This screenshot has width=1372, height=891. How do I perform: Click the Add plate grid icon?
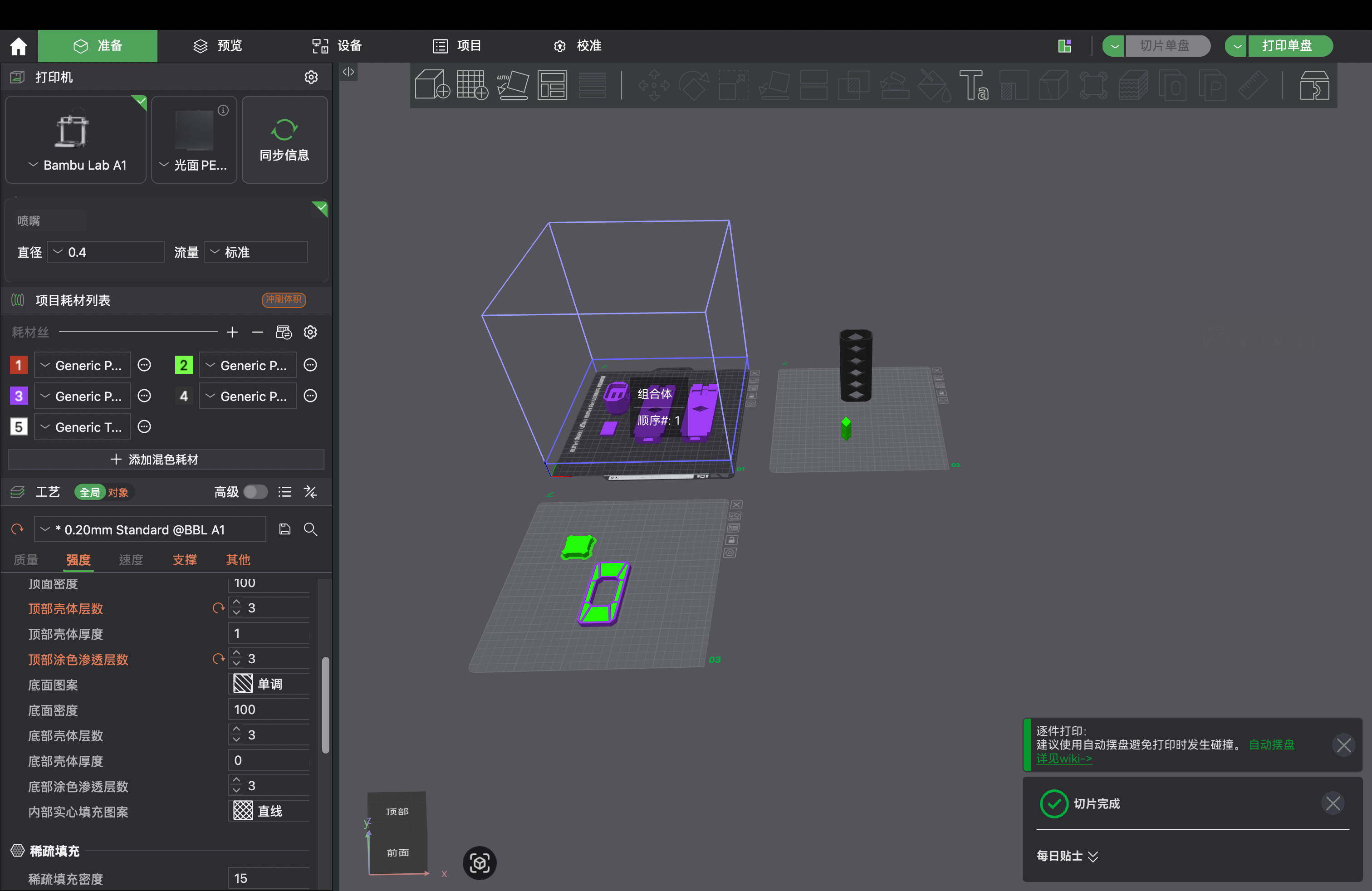pyautogui.click(x=472, y=85)
